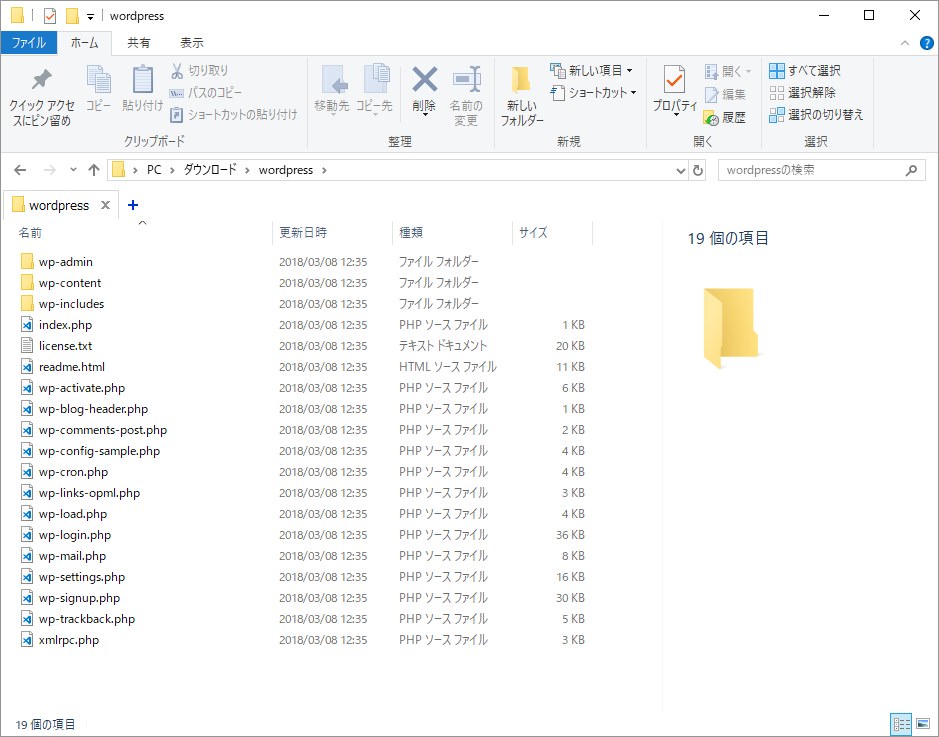The width and height of the screenshot is (939, 737).
Task: Invert selection from ribbon
Action: (x=816, y=114)
